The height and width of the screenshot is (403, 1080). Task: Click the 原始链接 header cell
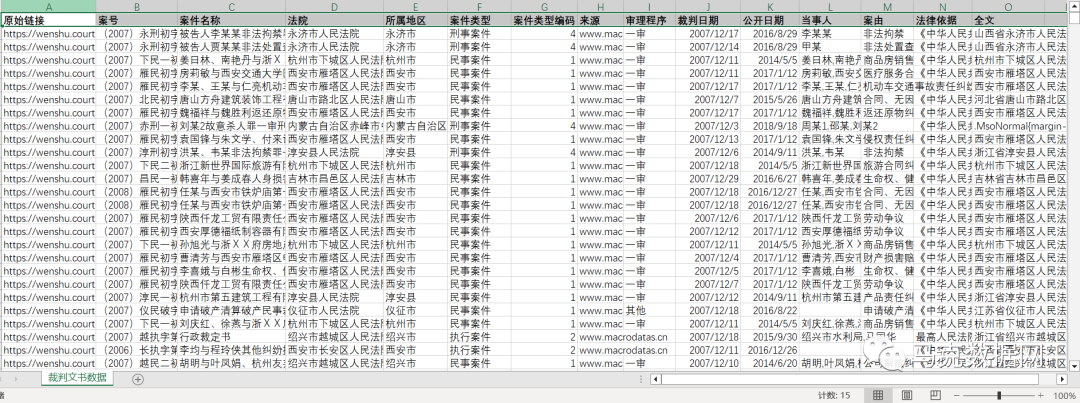coord(48,20)
